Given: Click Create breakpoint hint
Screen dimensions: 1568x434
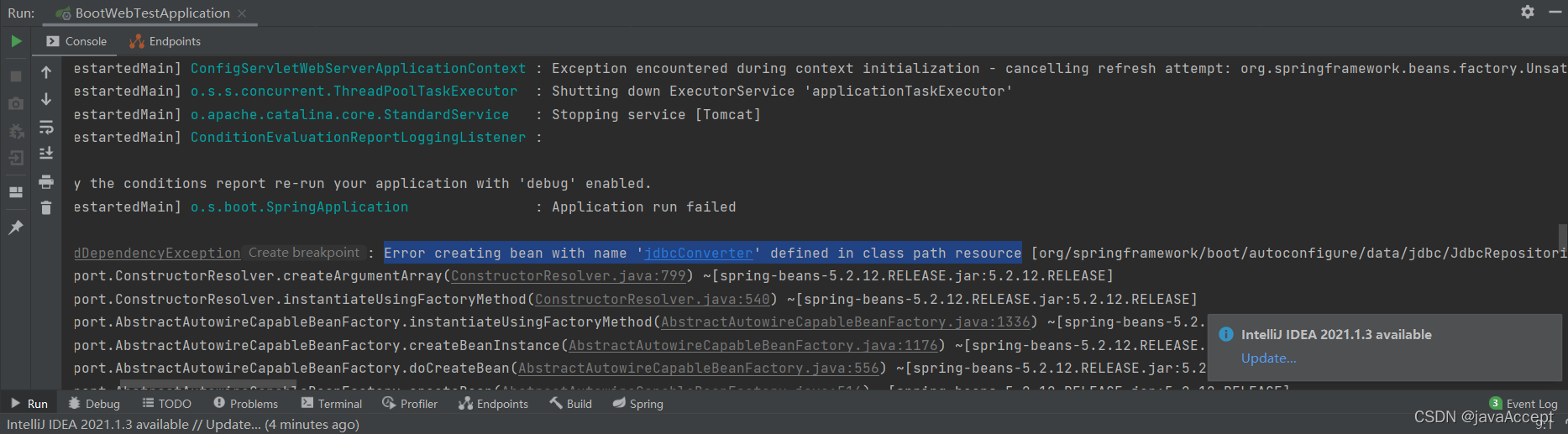Looking at the screenshot, I should pos(304,253).
